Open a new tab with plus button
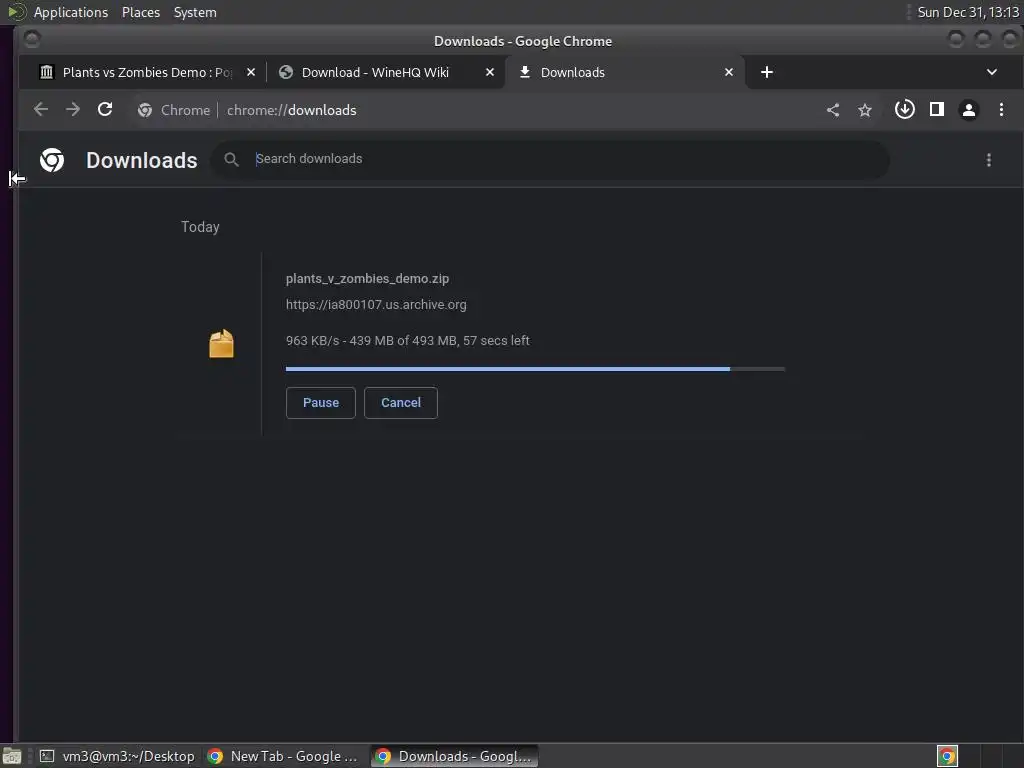 [x=767, y=72]
